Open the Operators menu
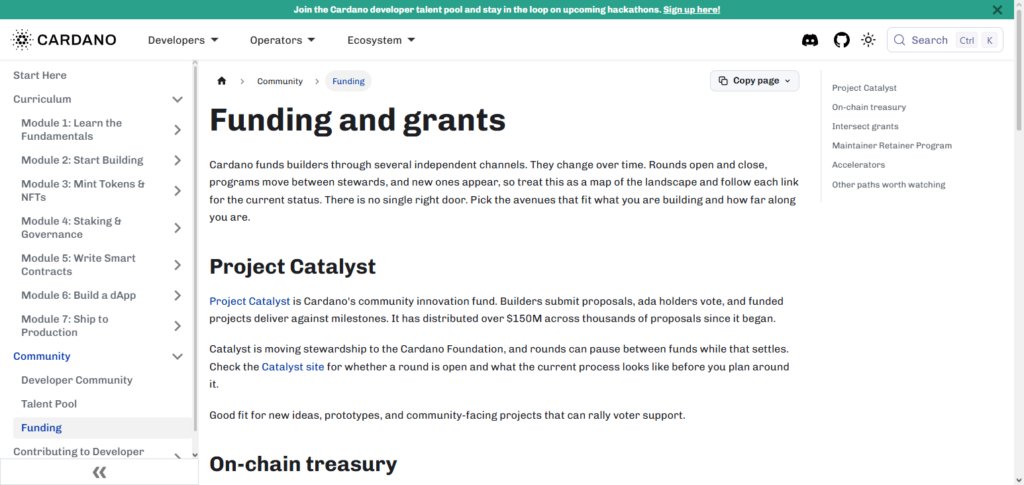Screen dimensions: 1024x485 pyautogui.click(x=282, y=40)
